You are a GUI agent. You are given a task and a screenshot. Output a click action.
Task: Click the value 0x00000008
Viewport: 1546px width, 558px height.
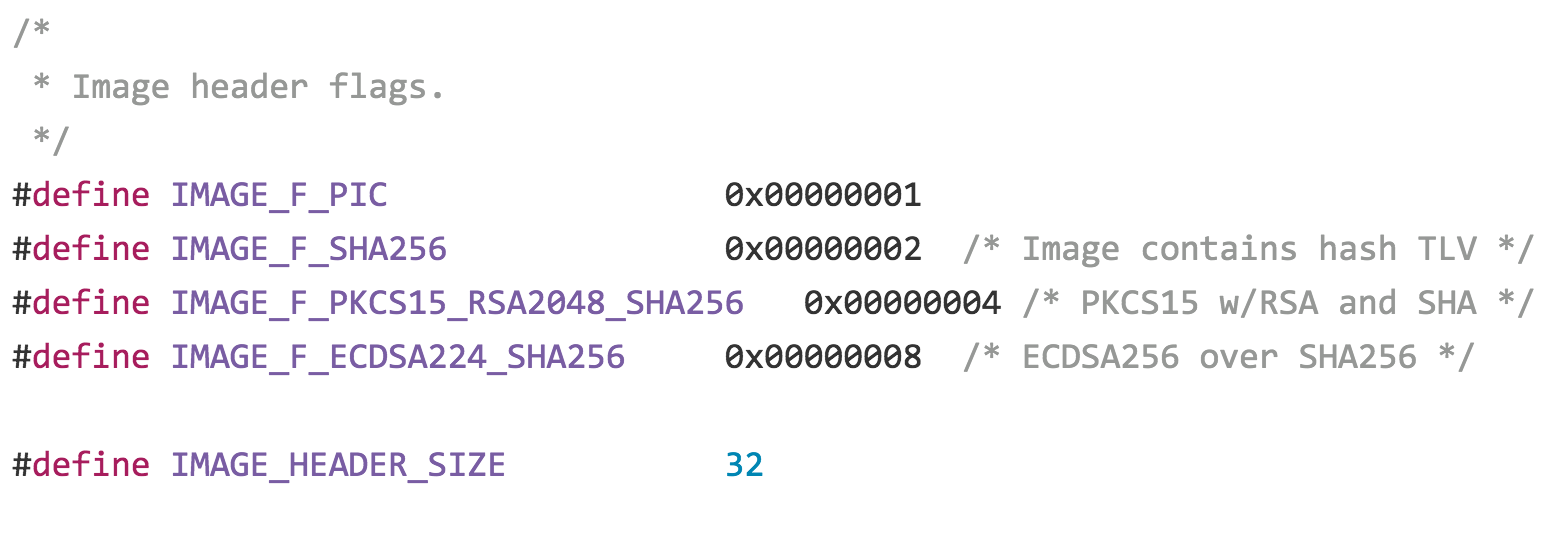coord(823,357)
